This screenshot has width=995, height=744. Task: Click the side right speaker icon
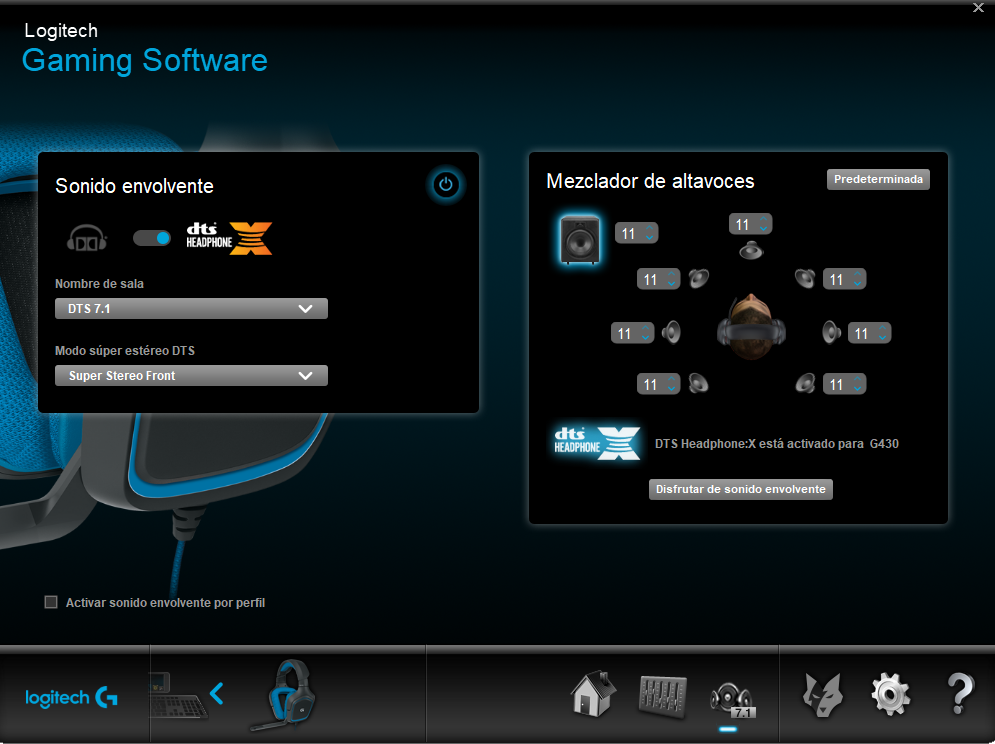[831, 332]
